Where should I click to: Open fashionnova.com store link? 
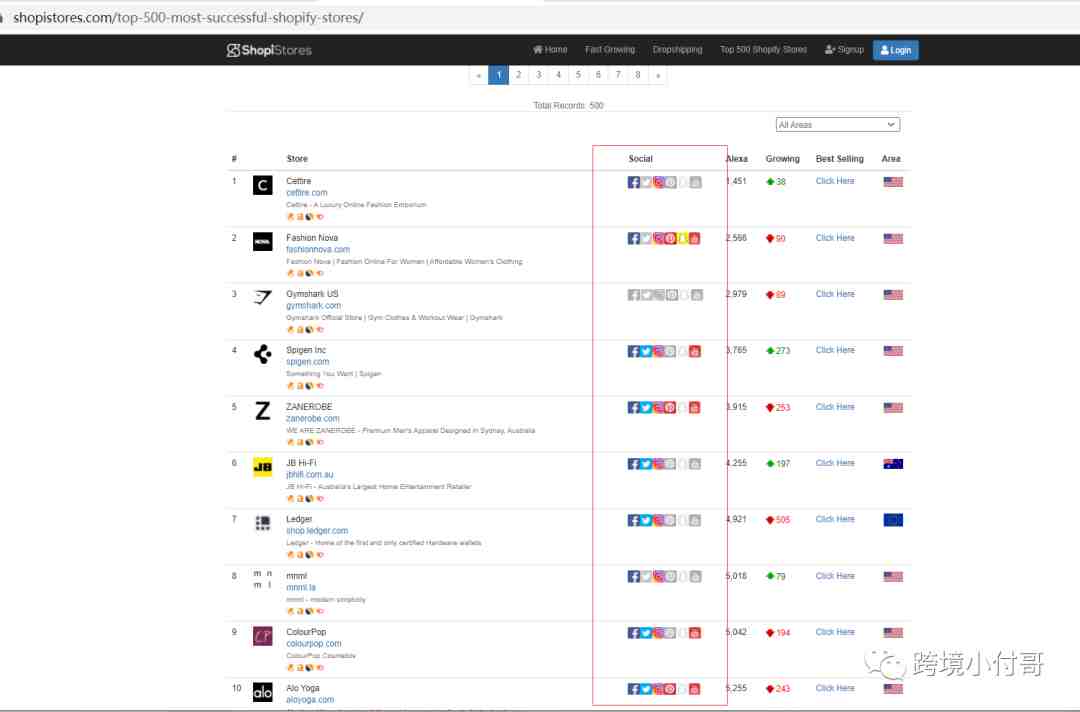point(318,249)
